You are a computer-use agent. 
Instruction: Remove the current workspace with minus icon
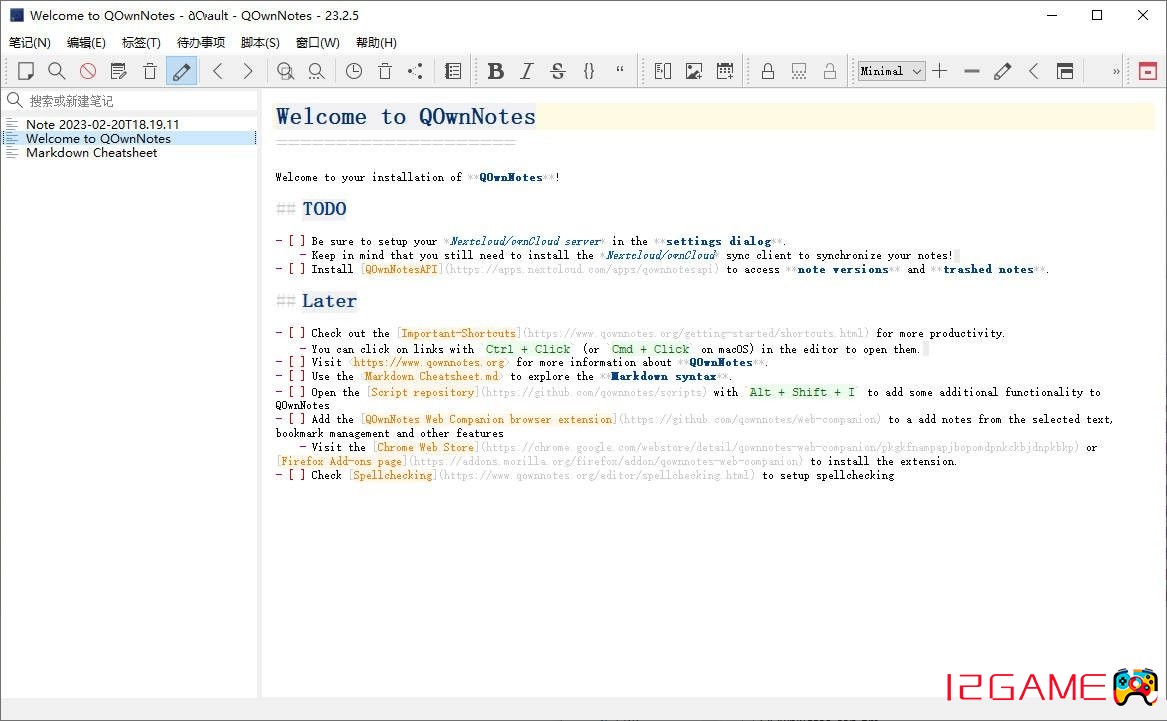[971, 71]
